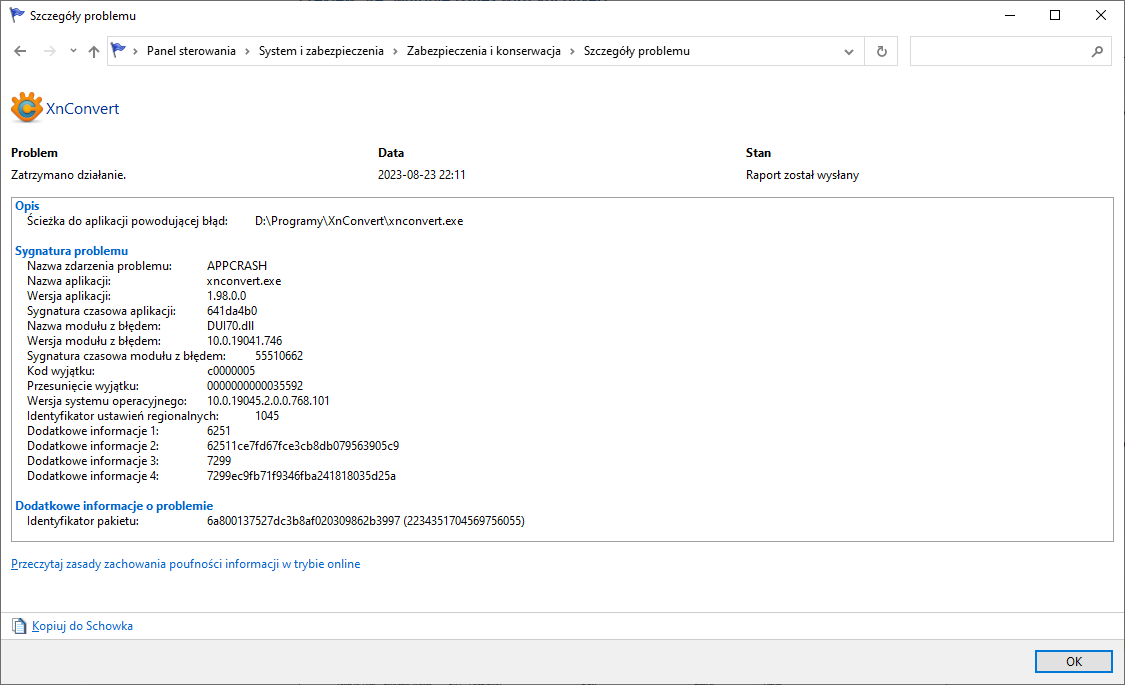Click the clipboard icon beside Kopiuj do Schowka
This screenshot has width=1125, height=685.
pyautogui.click(x=19, y=626)
